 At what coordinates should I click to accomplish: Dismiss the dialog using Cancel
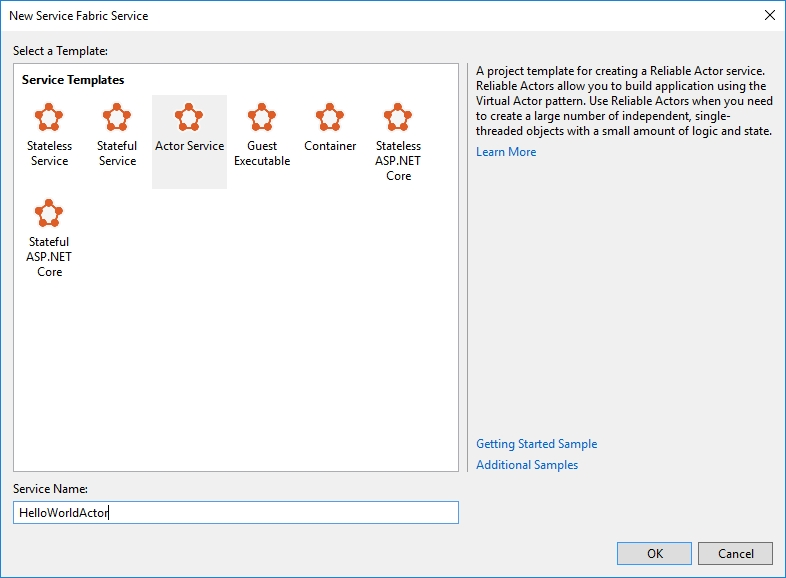click(735, 553)
